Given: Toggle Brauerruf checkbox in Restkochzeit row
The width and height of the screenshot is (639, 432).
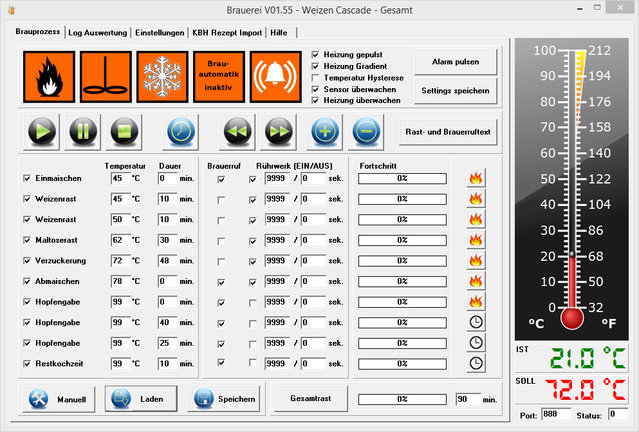Looking at the screenshot, I should pos(221,362).
